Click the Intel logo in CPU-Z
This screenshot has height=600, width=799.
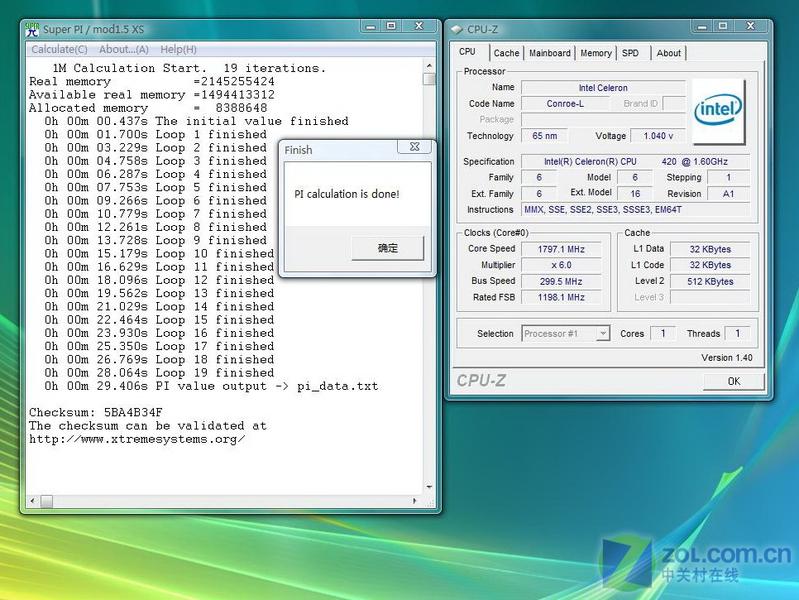tap(718, 111)
